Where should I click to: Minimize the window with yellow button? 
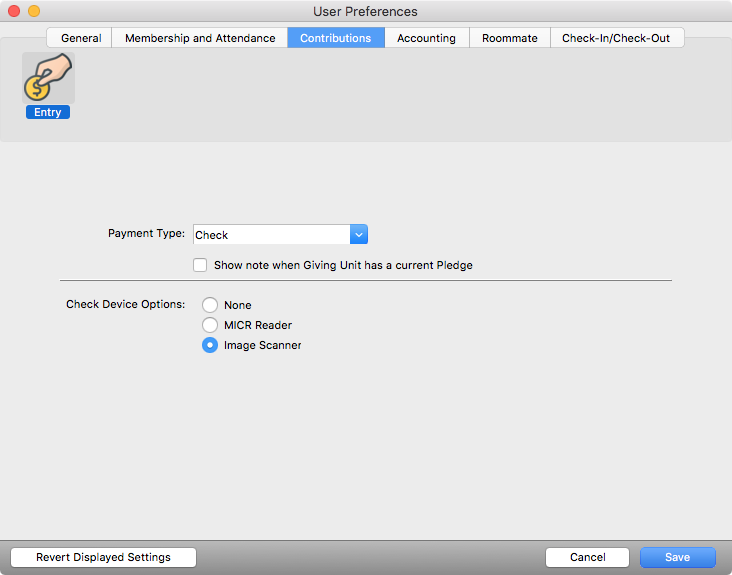[x=33, y=11]
